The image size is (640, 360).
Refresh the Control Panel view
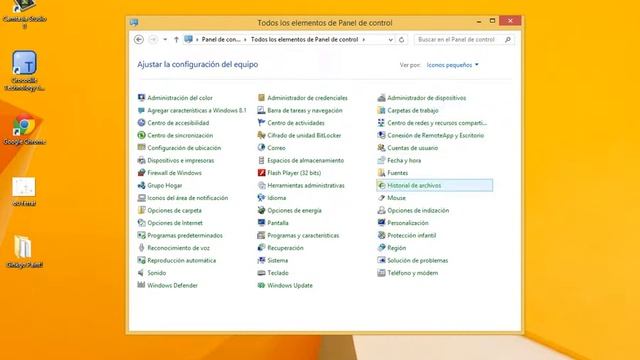[x=402, y=40]
